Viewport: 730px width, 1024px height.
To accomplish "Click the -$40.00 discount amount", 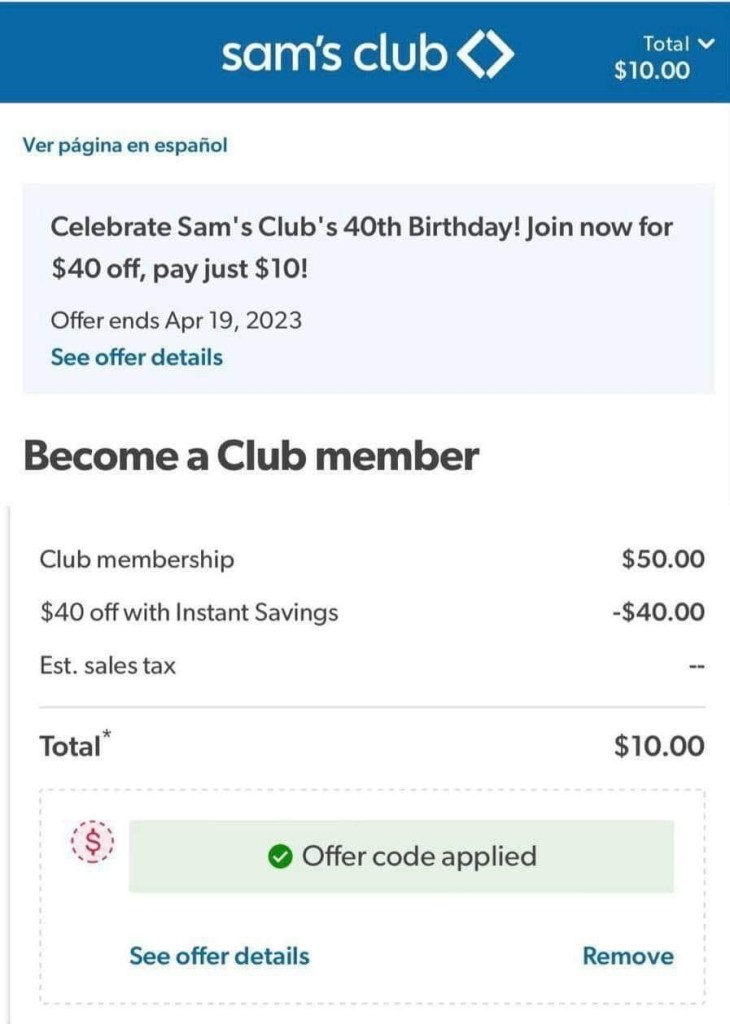I will [x=658, y=612].
